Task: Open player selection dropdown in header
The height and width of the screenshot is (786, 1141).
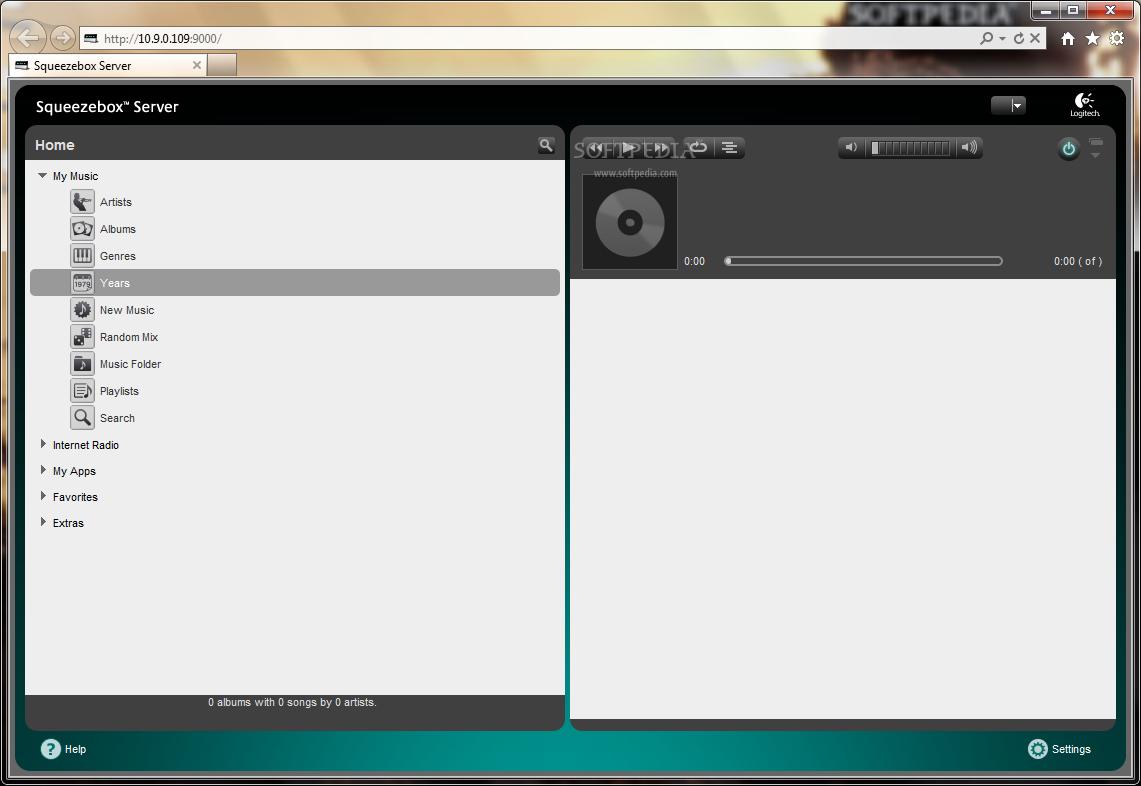Action: pos(1009,106)
